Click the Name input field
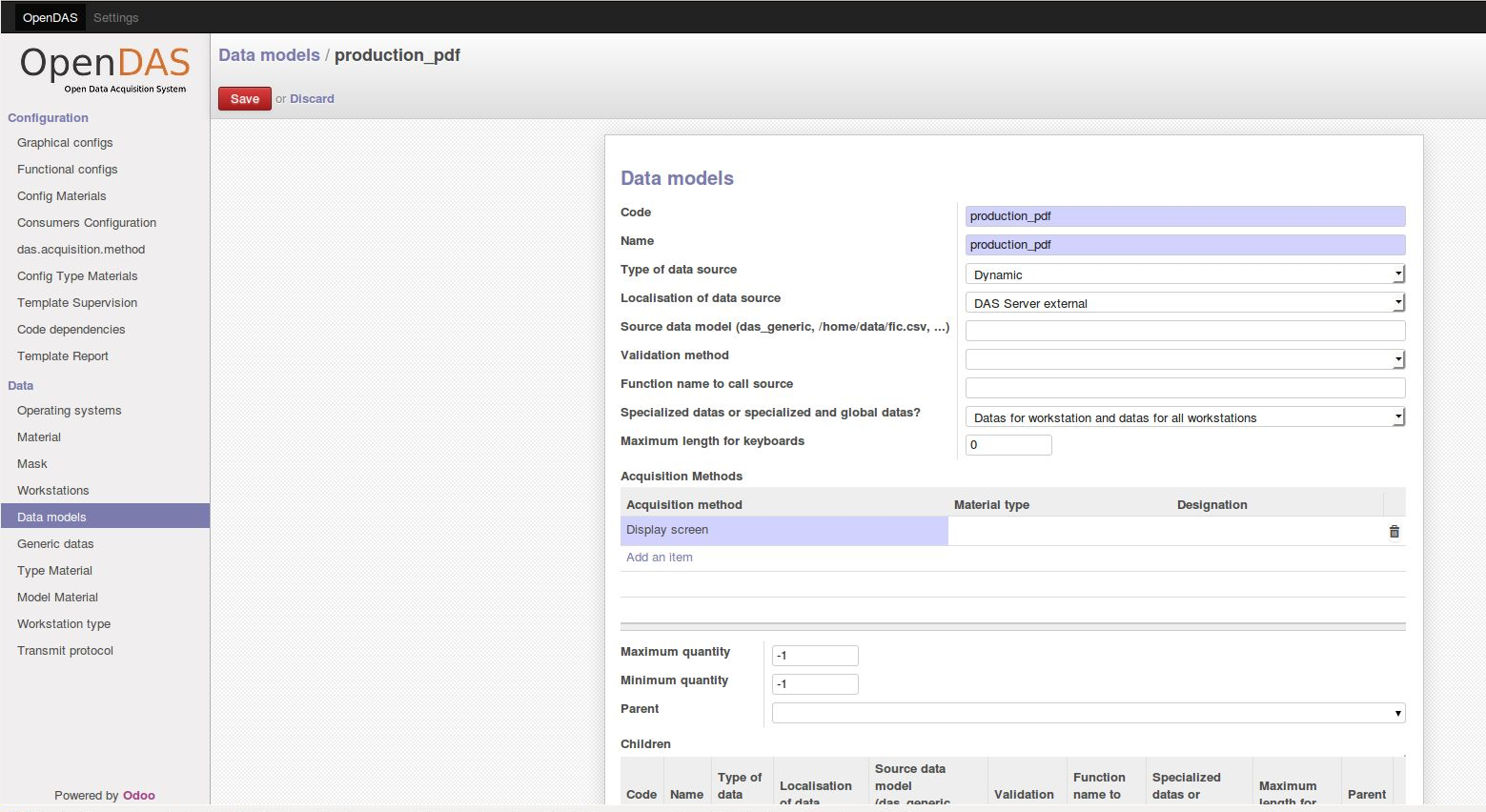The height and width of the screenshot is (812, 1486). click(1185, 245)
